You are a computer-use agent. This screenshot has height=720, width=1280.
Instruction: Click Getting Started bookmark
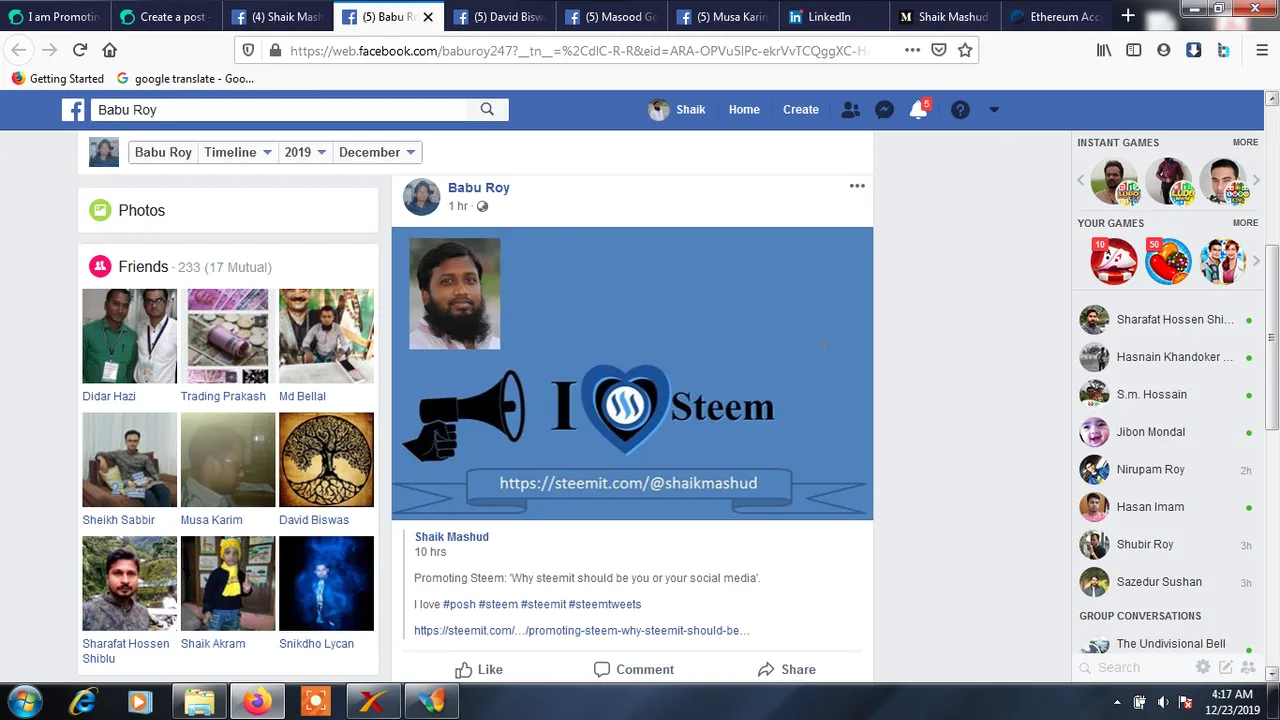(x=58, y=78)
